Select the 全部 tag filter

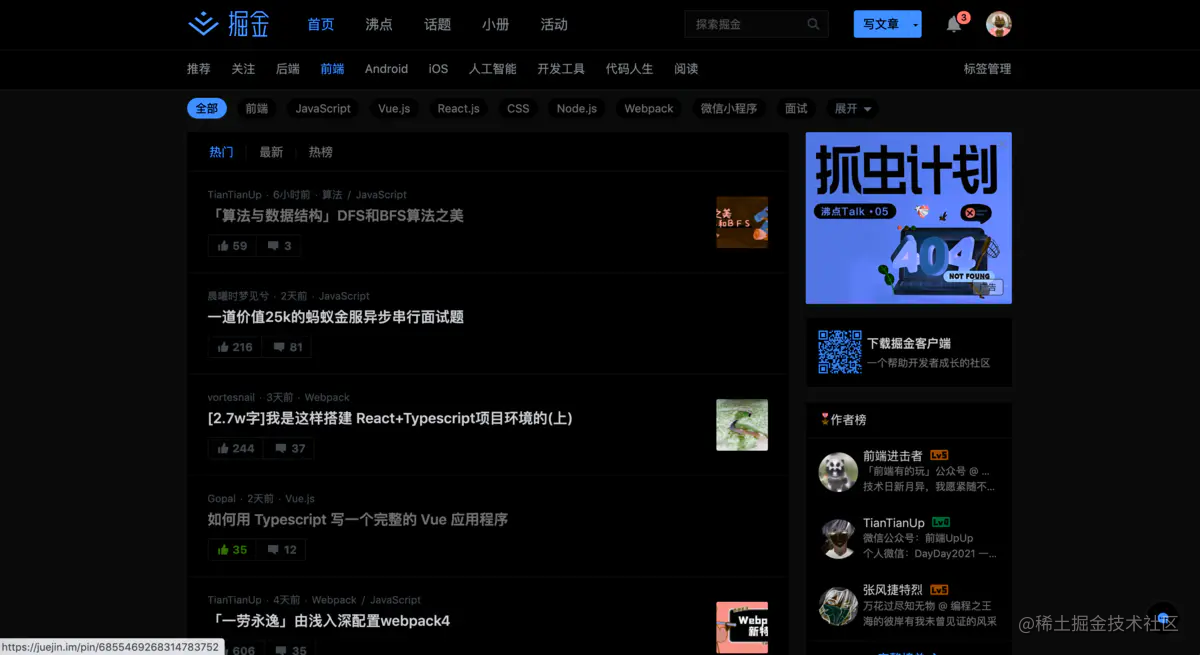207,108
